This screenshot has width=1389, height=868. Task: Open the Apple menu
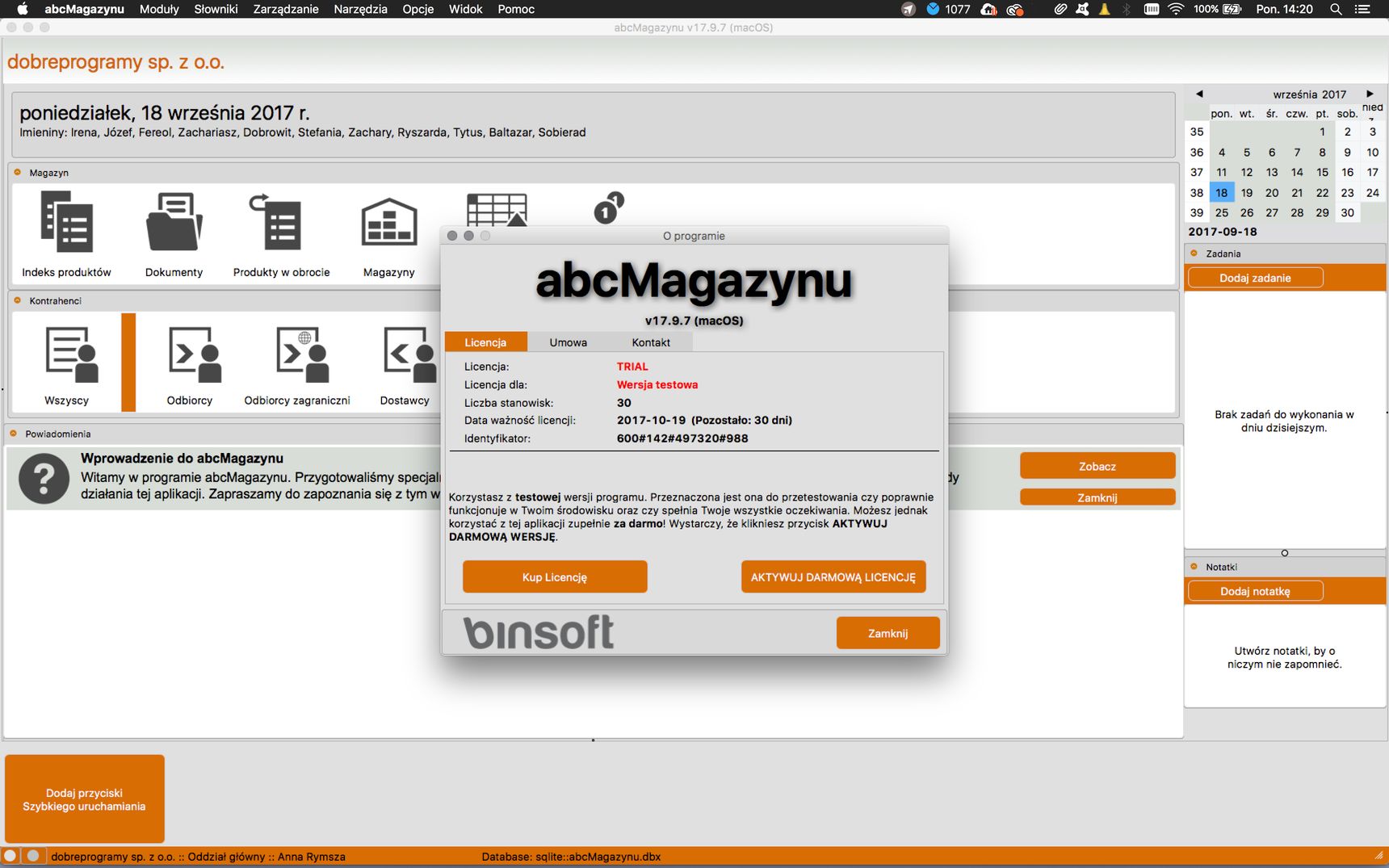click(x=23, y=9)
